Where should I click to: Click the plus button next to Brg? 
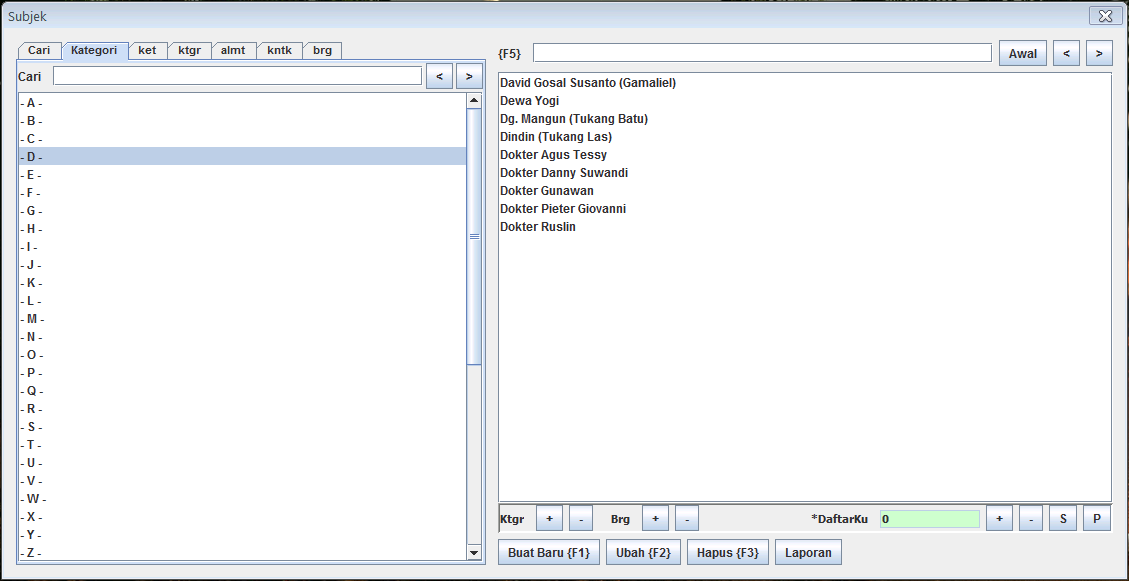[x=655, y=519]
